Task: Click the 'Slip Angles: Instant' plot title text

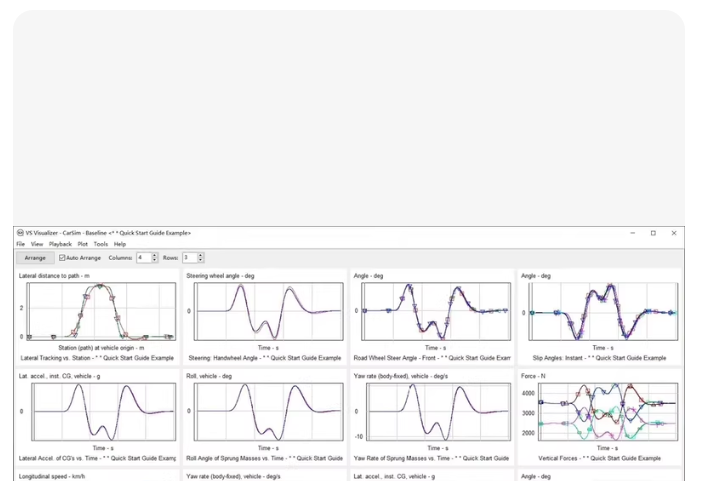Action: 556,358
